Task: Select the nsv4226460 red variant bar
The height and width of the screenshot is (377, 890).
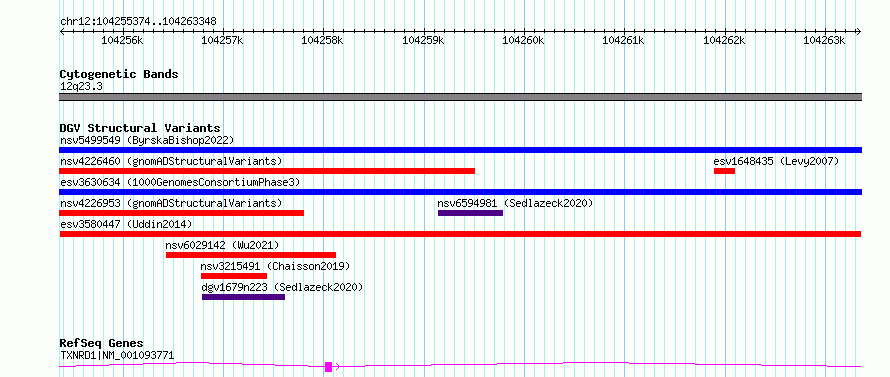Action: click(x=267, y=171)
